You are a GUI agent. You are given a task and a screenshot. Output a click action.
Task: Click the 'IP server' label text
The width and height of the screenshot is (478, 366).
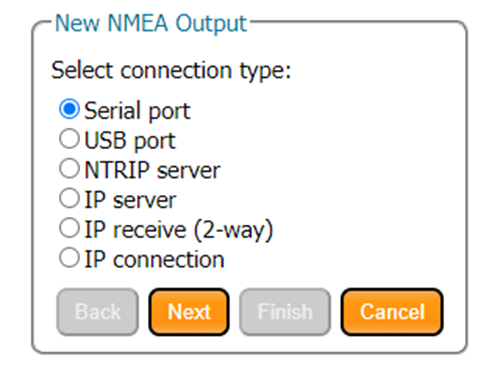click(130, 200)
